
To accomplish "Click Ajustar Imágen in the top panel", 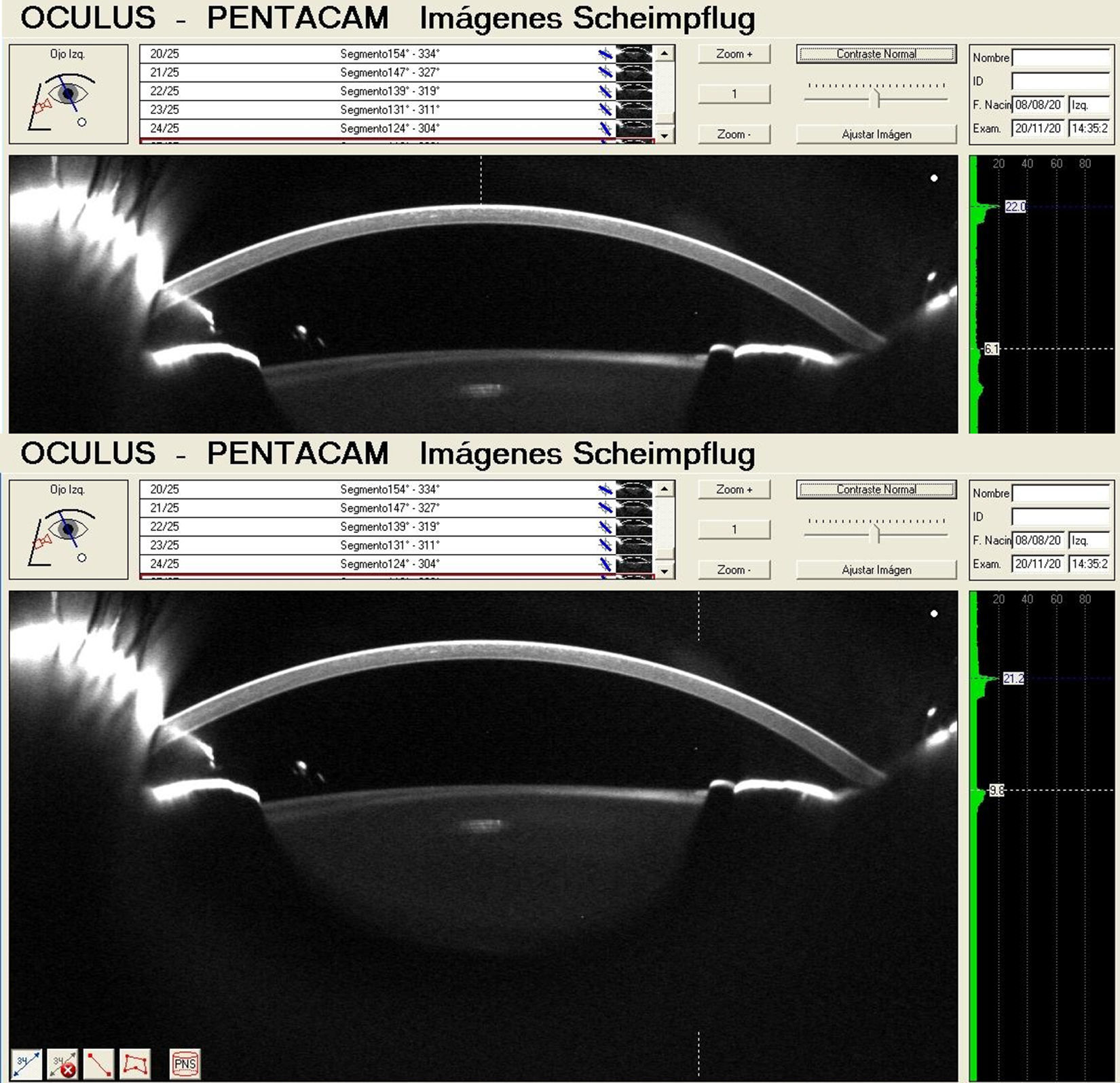I will tap(876, 134).
